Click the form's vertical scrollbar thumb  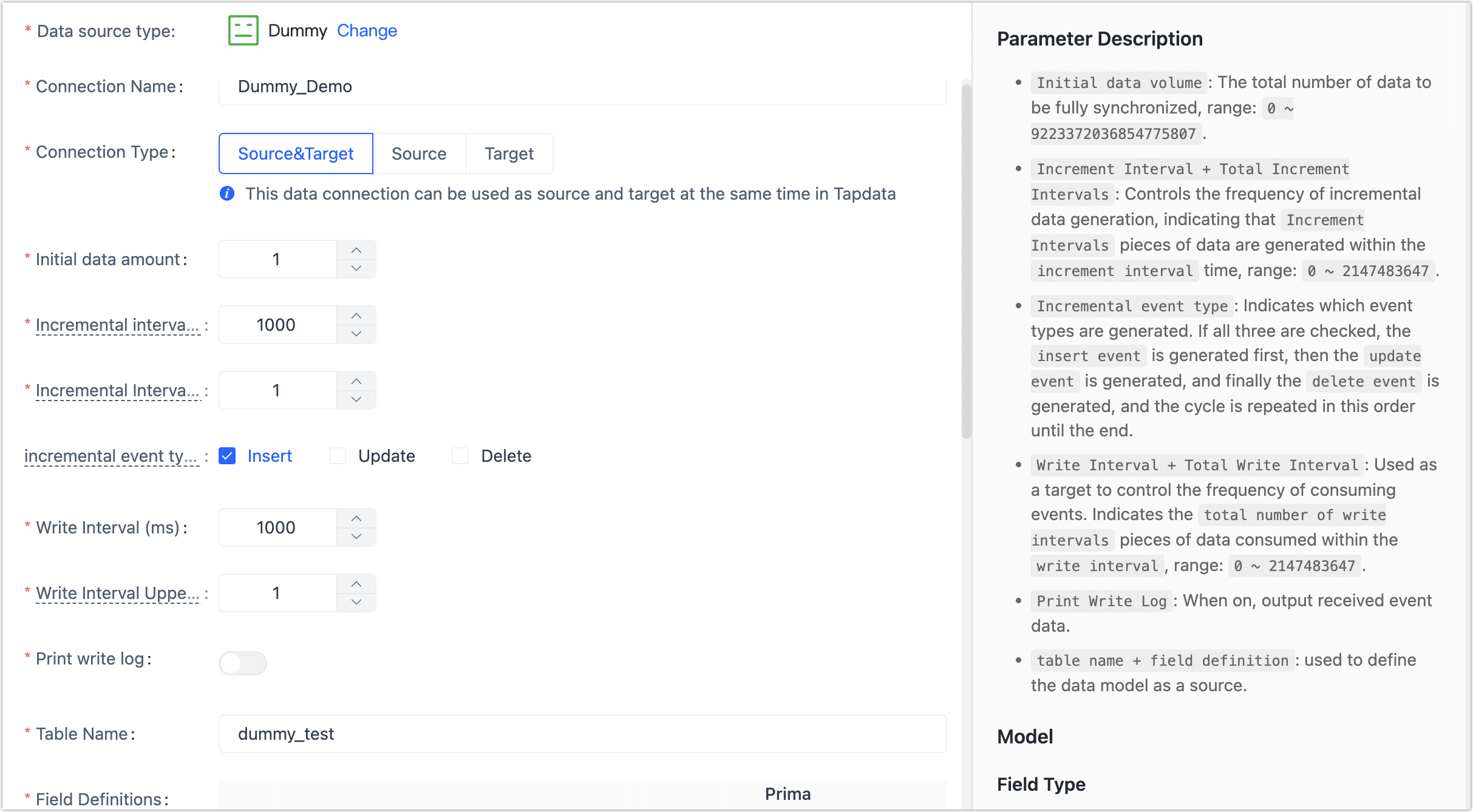click(x=967, y=261)
